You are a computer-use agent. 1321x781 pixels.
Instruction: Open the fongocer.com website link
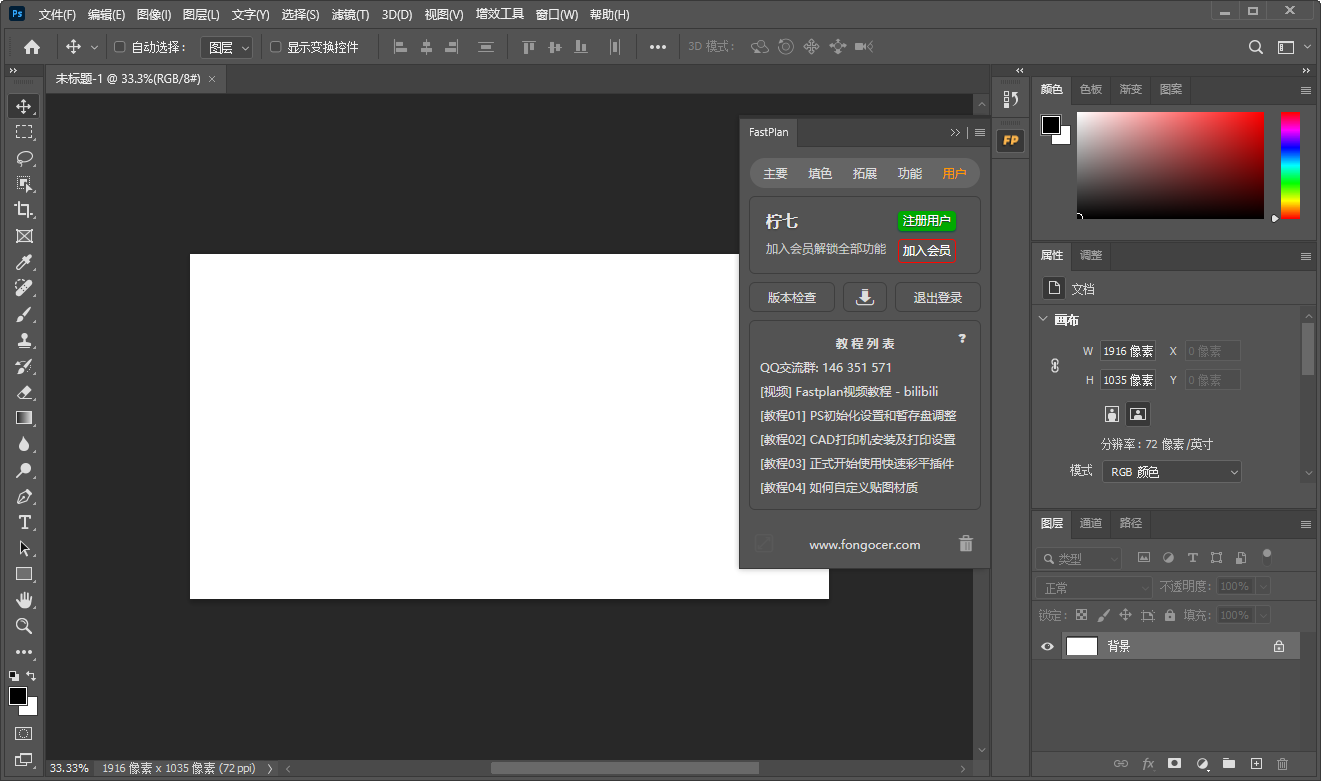pos(864,544)
